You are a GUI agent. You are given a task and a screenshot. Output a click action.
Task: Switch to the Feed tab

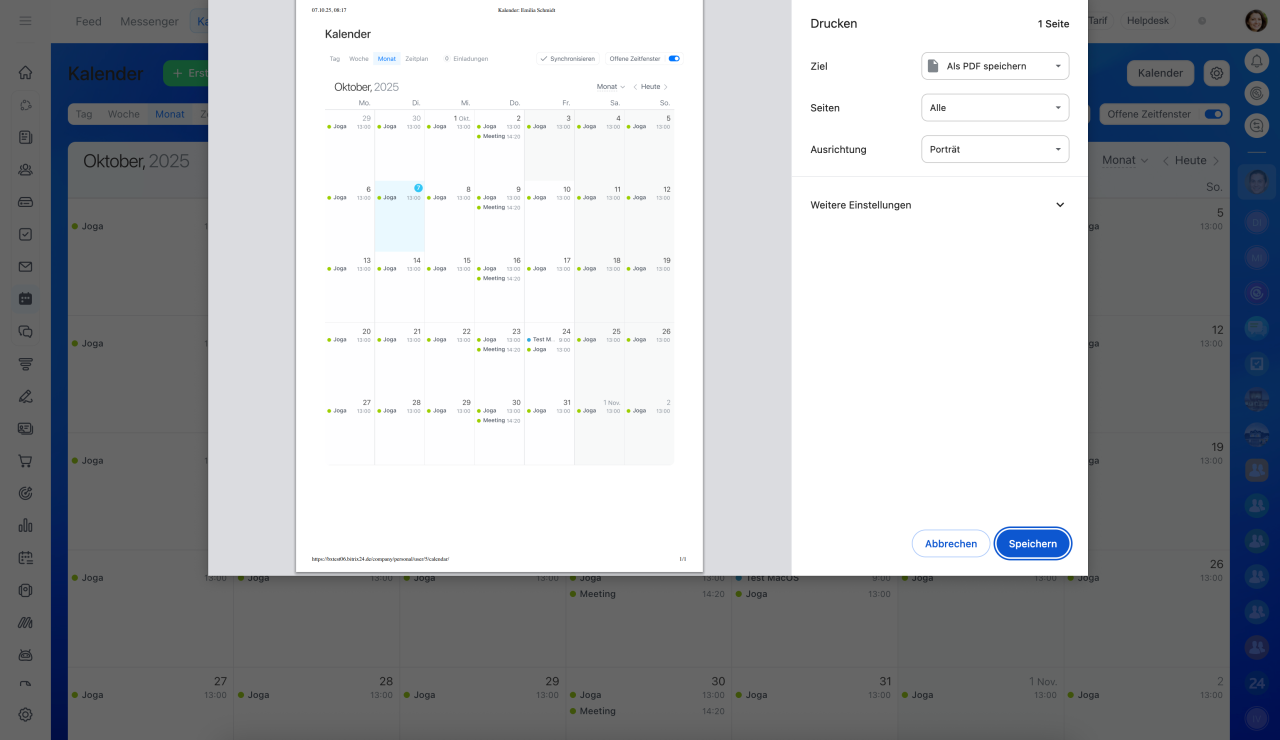[88, 21]
